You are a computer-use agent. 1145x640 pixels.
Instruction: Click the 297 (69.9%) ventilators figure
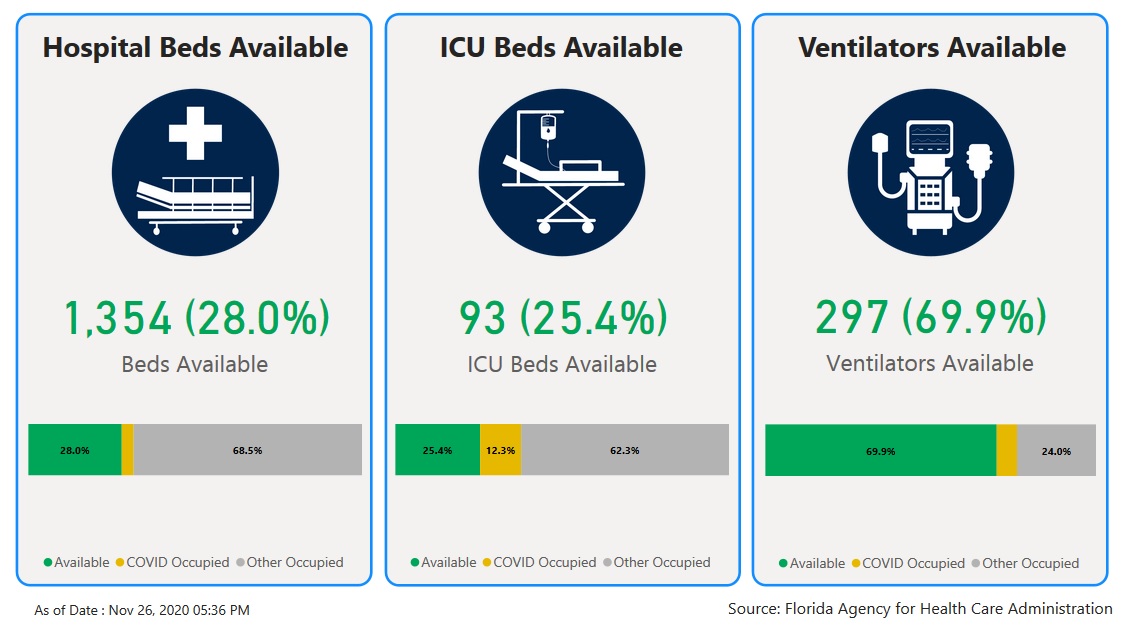(931, 318)
